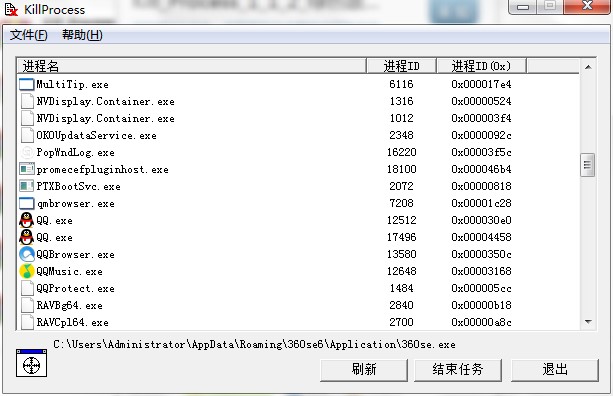Screen dimensions: 613x396
Task: Click the 360se.exe file path text
Action: point(255,344)
